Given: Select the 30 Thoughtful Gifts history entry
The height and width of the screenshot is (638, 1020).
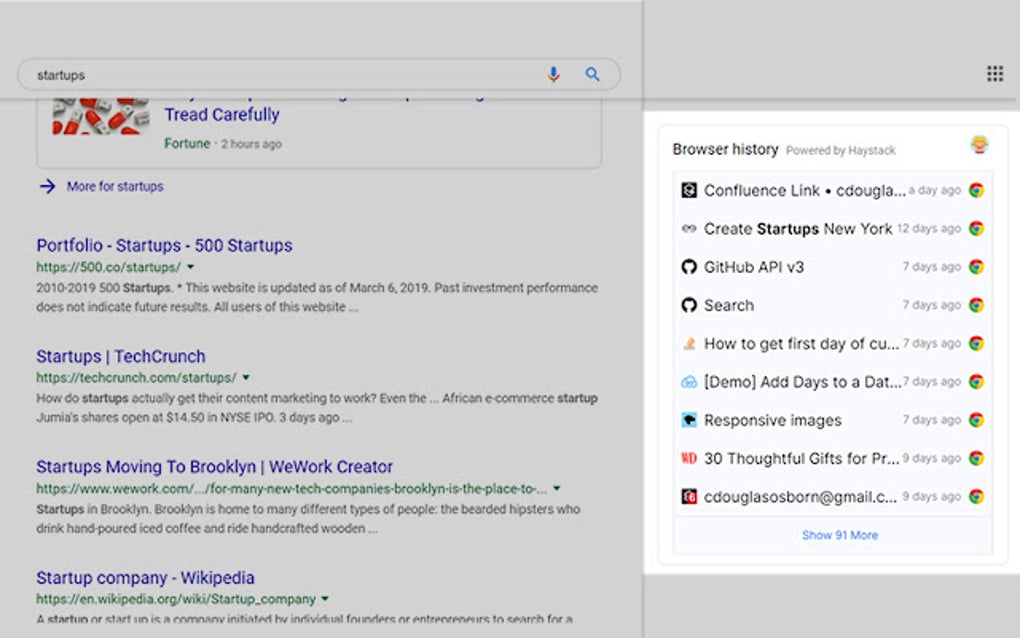Looking at the screenshot, I should click(x=801, y=458).
